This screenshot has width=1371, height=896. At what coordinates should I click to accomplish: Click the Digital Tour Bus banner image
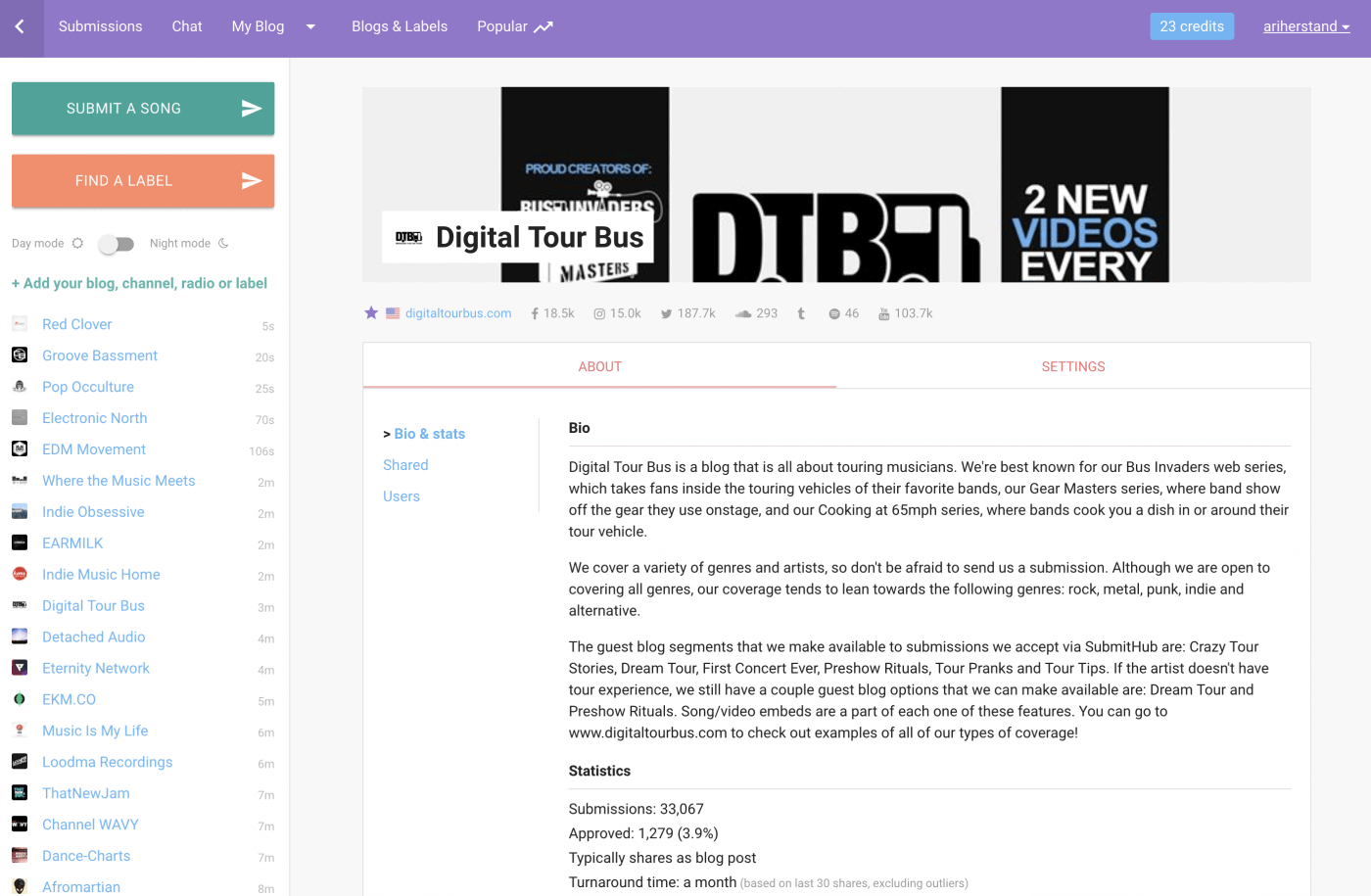tap(836, 185)
